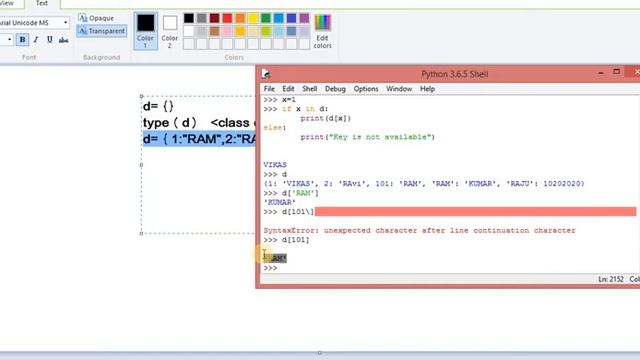Toggle Strikethrough text formatting
Screen dimensions: 640x360
point(63,40)
